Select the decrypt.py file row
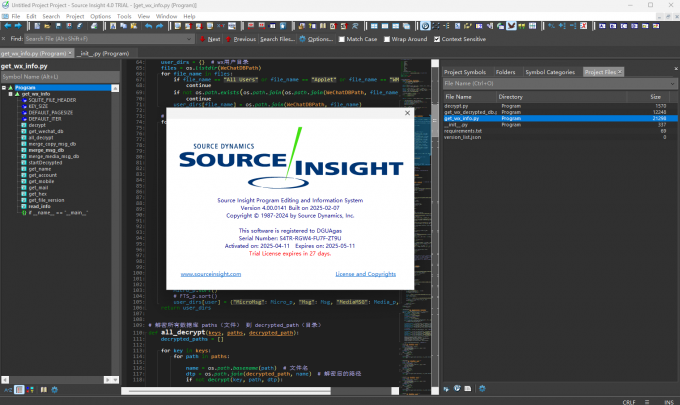Viewport: 680px width, 405px height. point(560,106)
